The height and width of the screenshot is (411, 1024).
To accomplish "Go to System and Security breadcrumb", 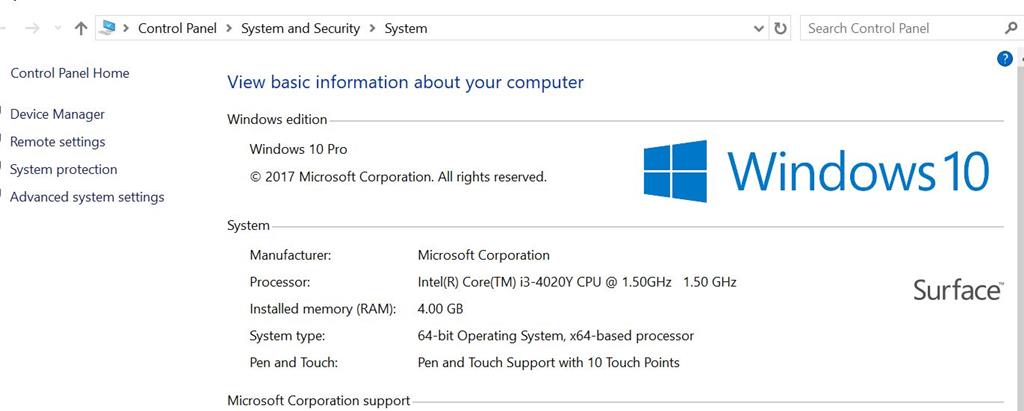I will pyautogui.click(x=300, y=29).
